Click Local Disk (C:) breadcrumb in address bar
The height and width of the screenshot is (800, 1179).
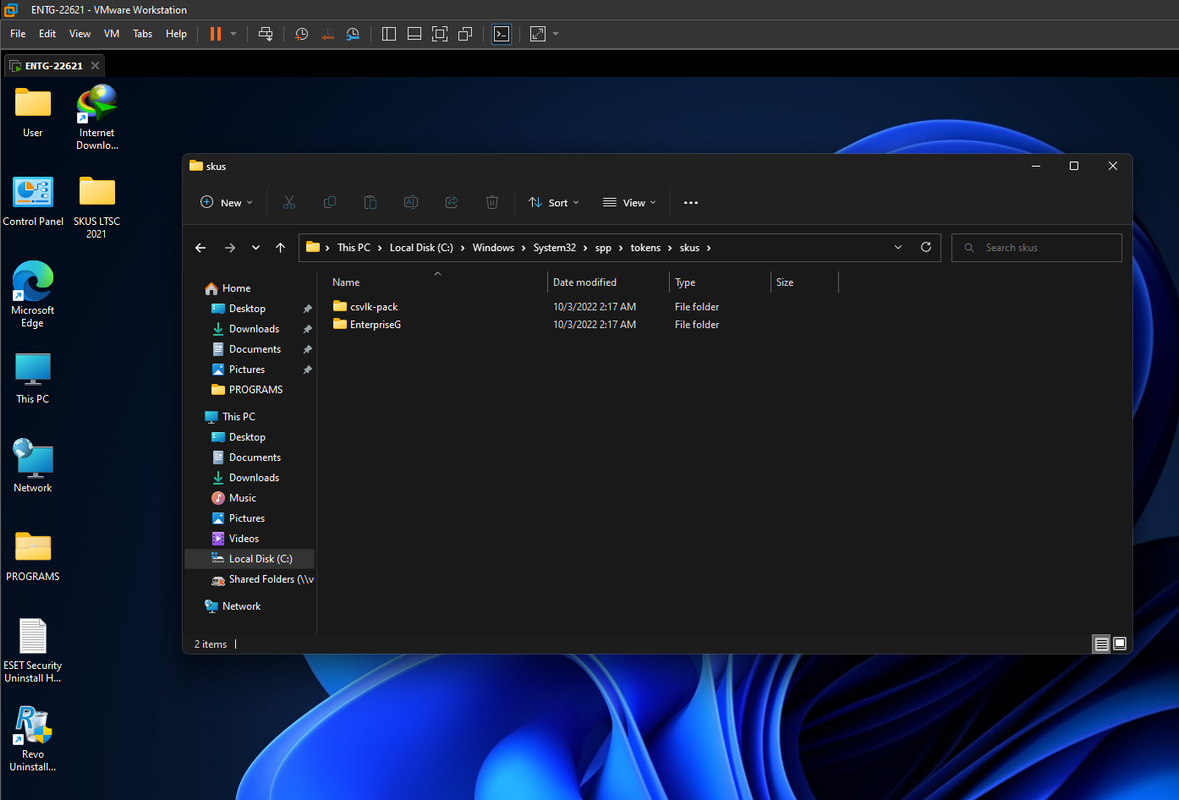pos(421,247)
